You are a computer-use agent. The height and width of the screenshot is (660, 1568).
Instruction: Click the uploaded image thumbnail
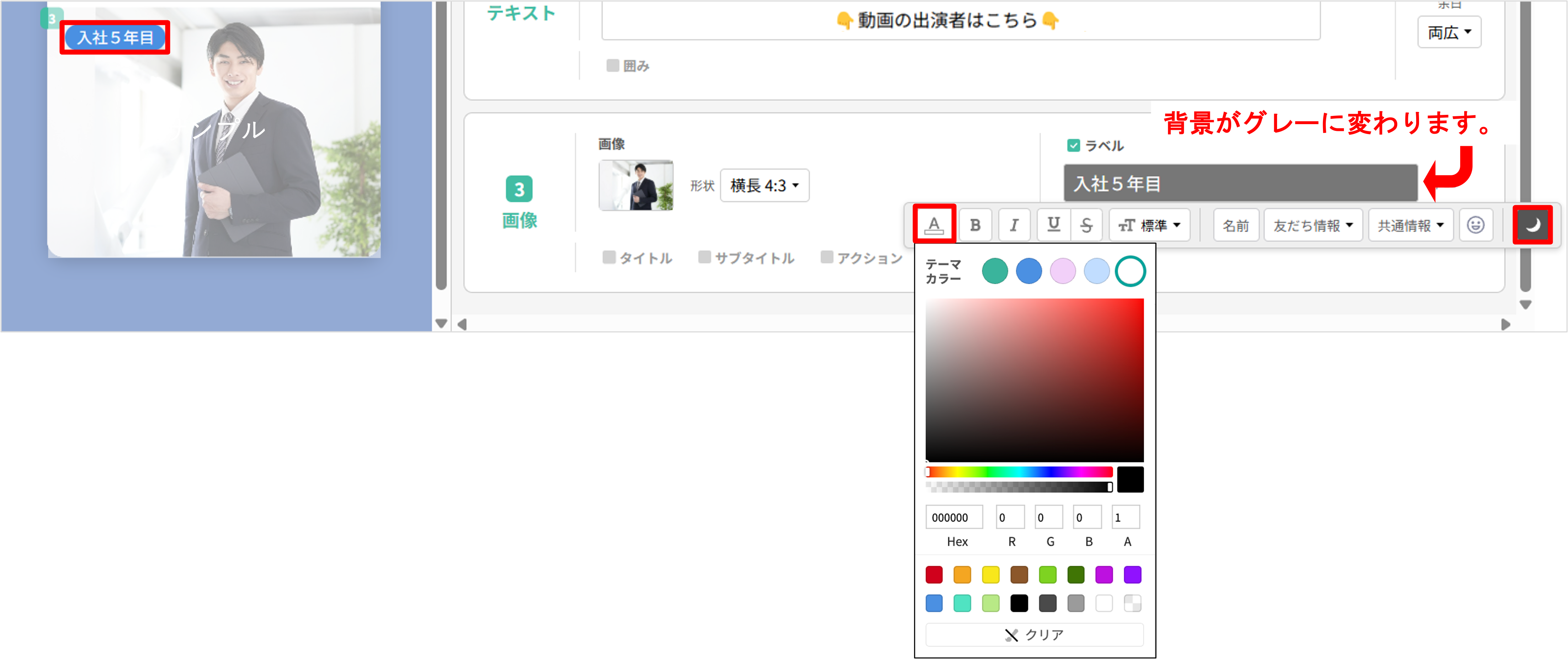click(x=636, y=186)
